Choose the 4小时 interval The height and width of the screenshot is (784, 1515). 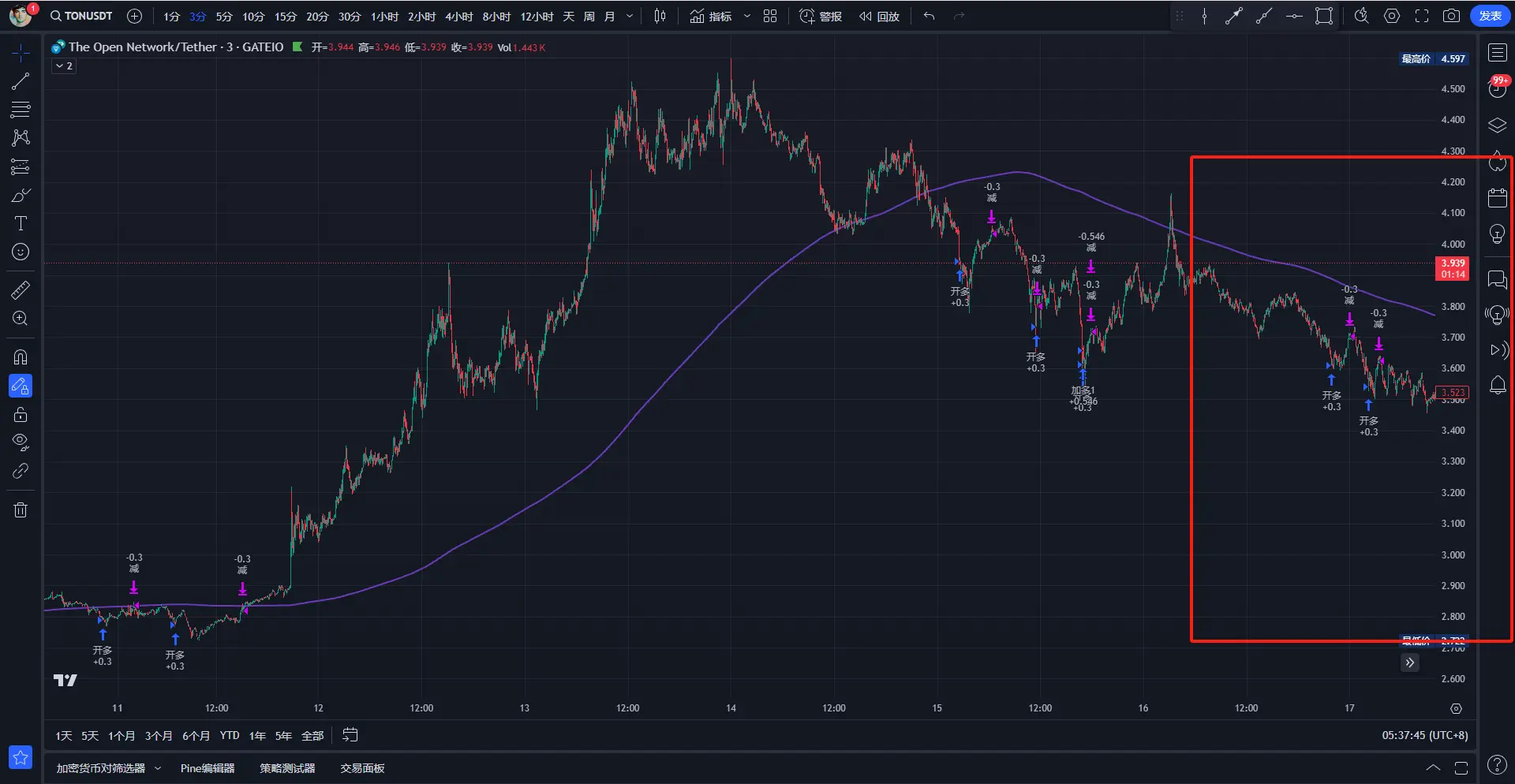pyautogui.click(x=458, y=17)
